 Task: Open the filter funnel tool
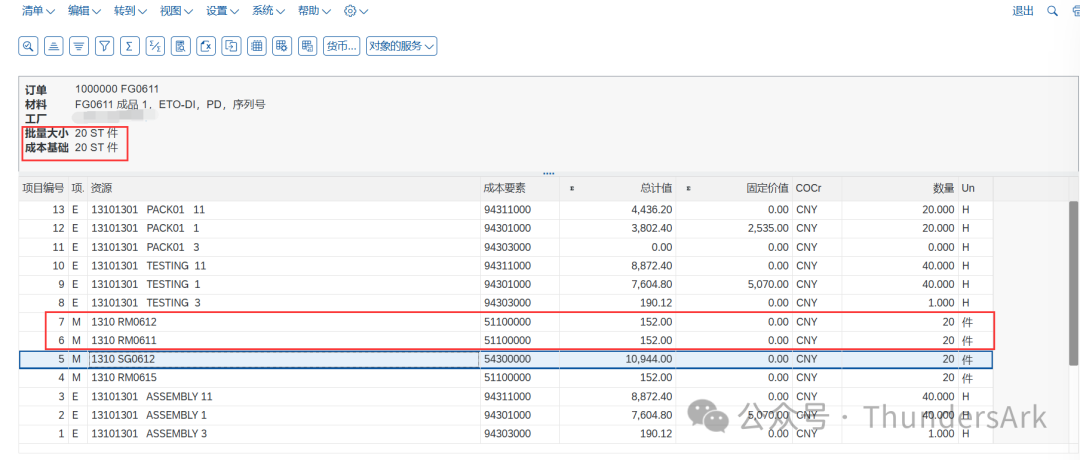[104, 46]
